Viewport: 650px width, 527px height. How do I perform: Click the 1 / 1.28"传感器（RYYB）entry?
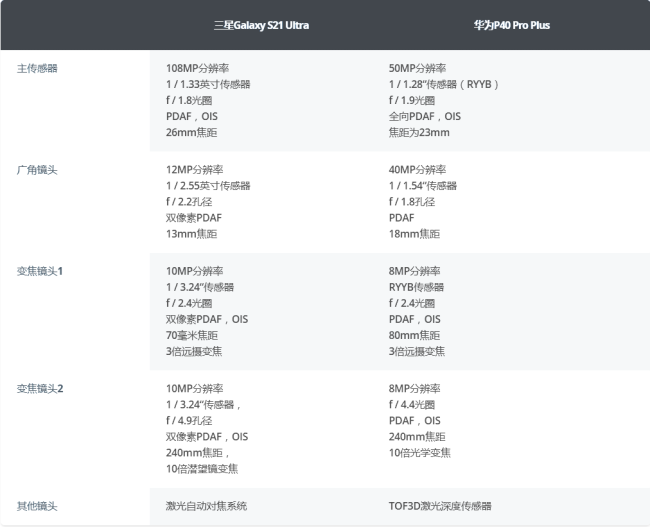point(444,84)
